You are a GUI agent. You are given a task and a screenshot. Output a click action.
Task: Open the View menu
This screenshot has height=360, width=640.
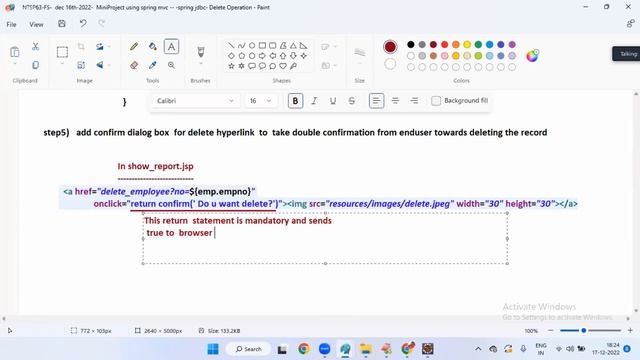pyautogui.click(x=36, y=24)
